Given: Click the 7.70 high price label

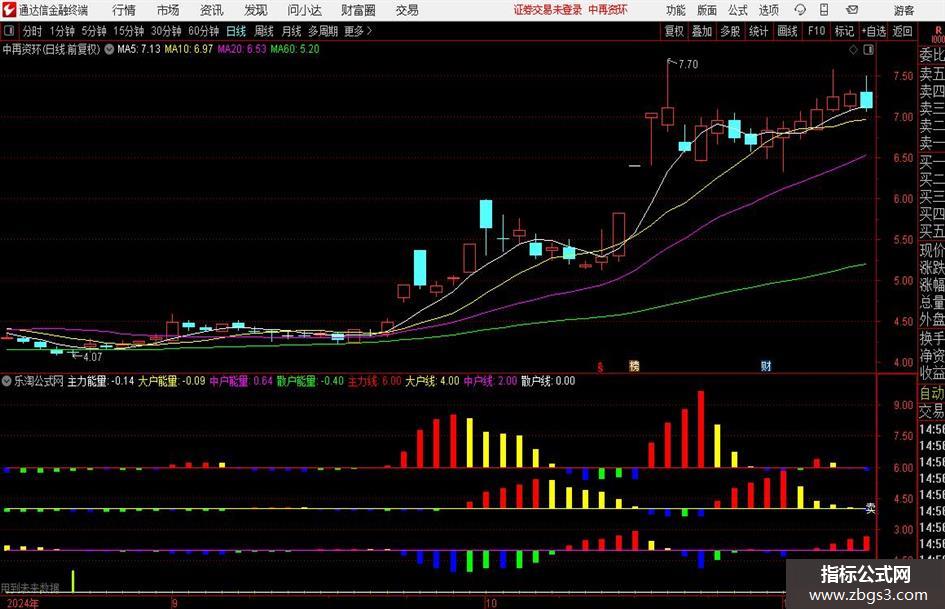Looking at the screenshot, I should coord(688,64).
